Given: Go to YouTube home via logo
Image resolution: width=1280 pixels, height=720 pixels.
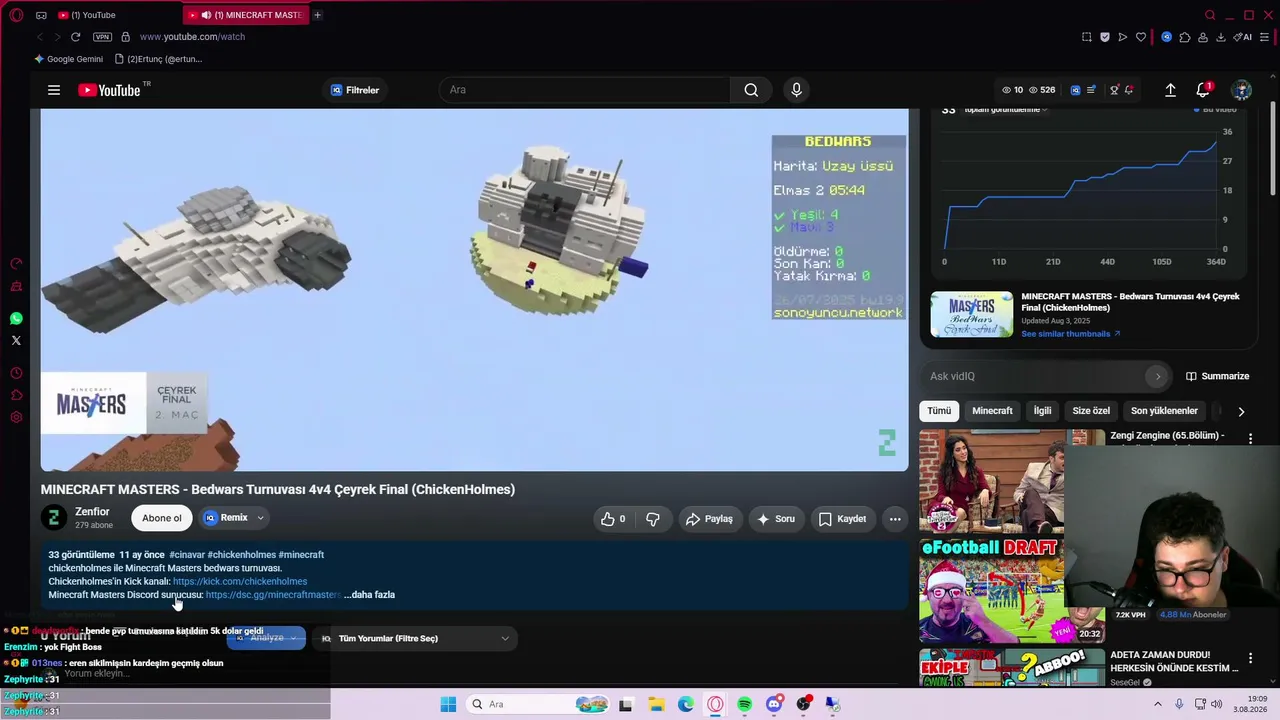Looking at the screenshot, I should point(109,90).
